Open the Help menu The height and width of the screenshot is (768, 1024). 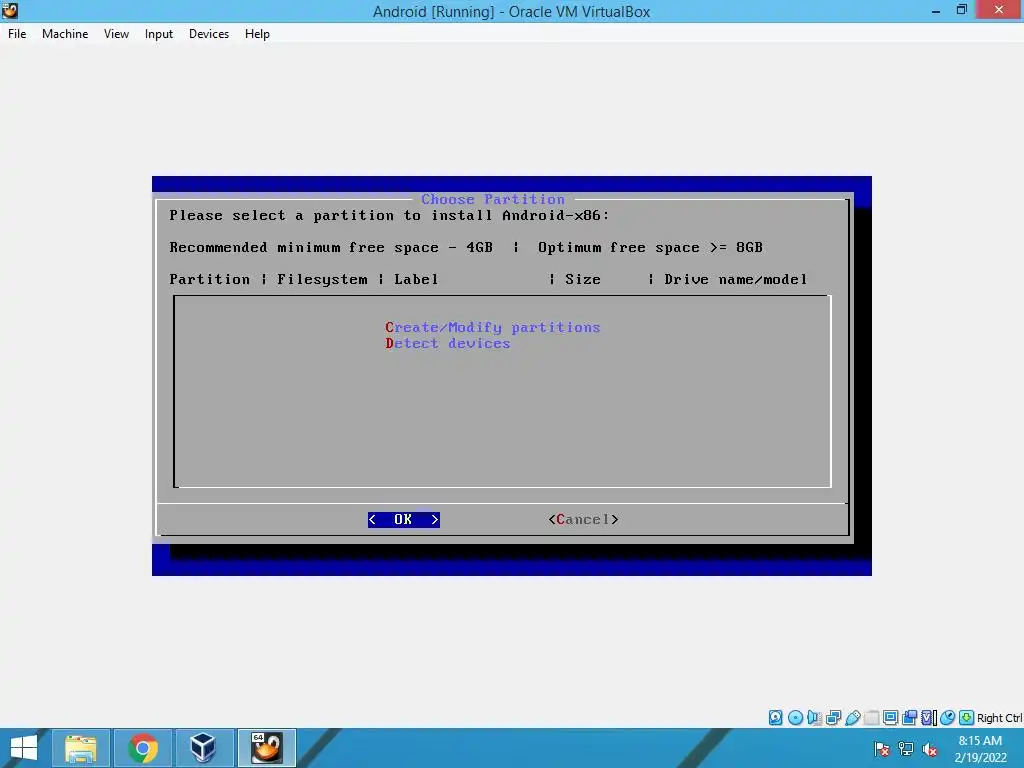(x=257, y=34)
